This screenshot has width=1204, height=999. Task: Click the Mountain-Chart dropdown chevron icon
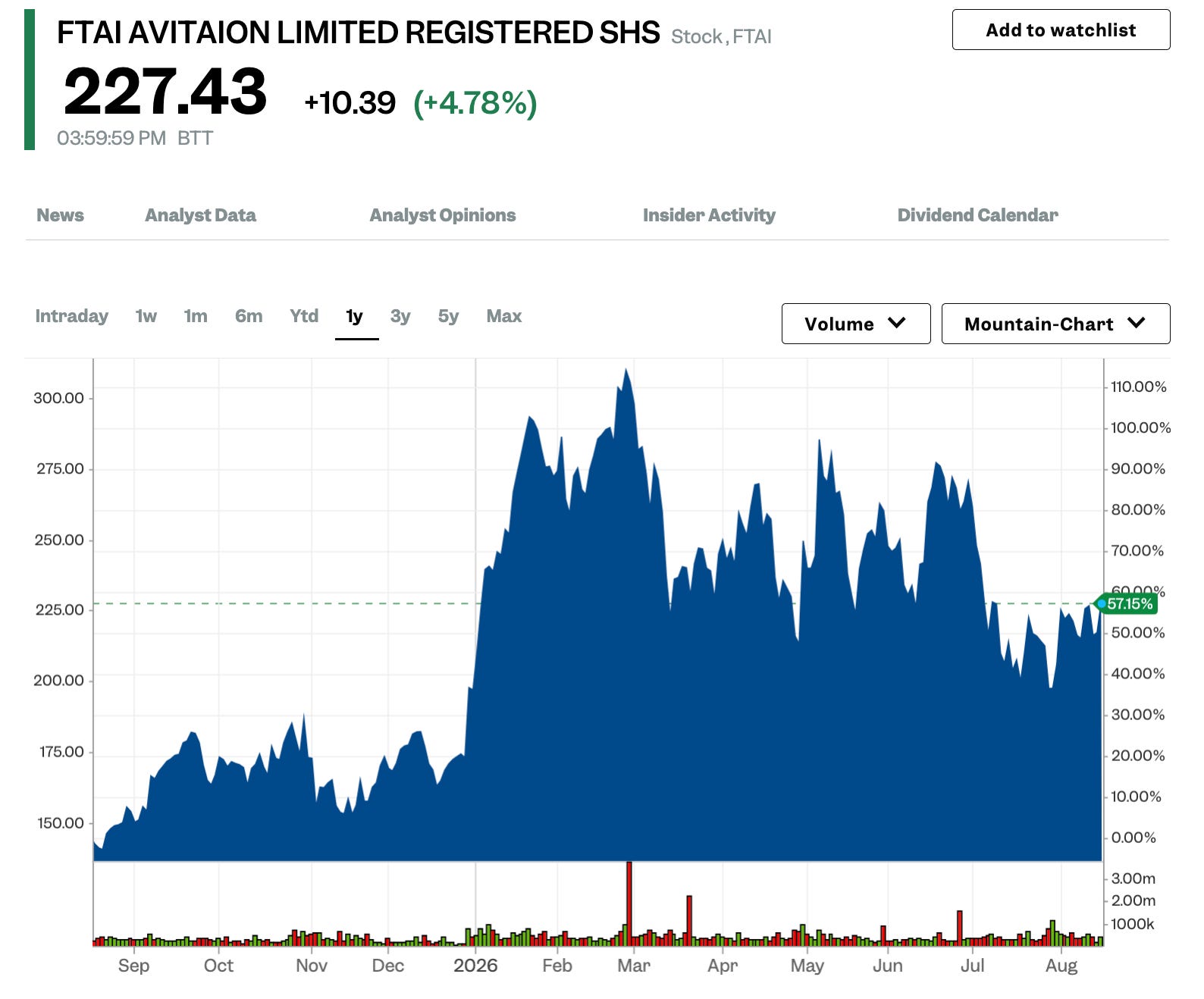(x=1136, y=323)
